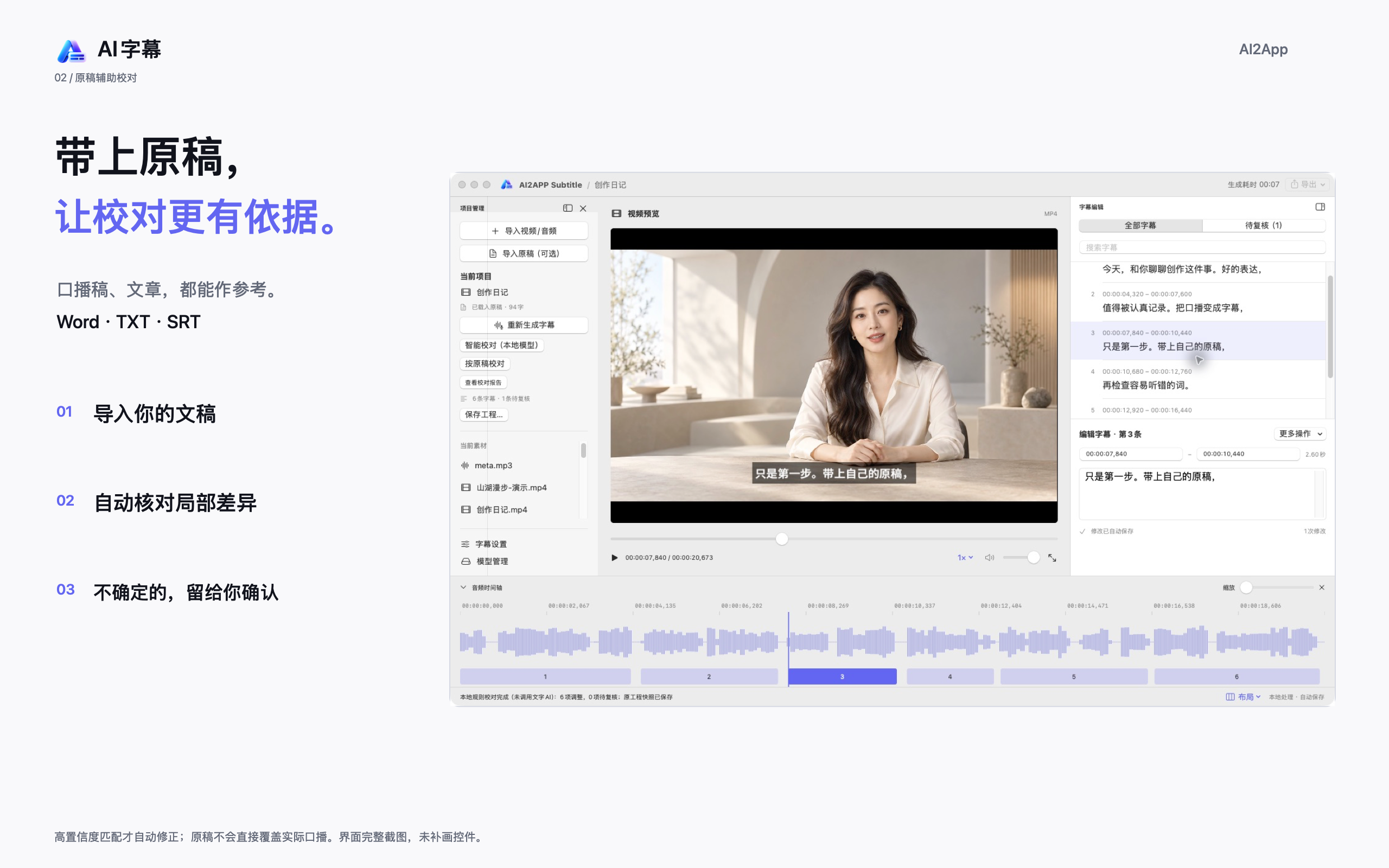Collapse the 音频时间轴 timeline section
Viewport: 1389px width, 868px height.
(x=463, y=588)
